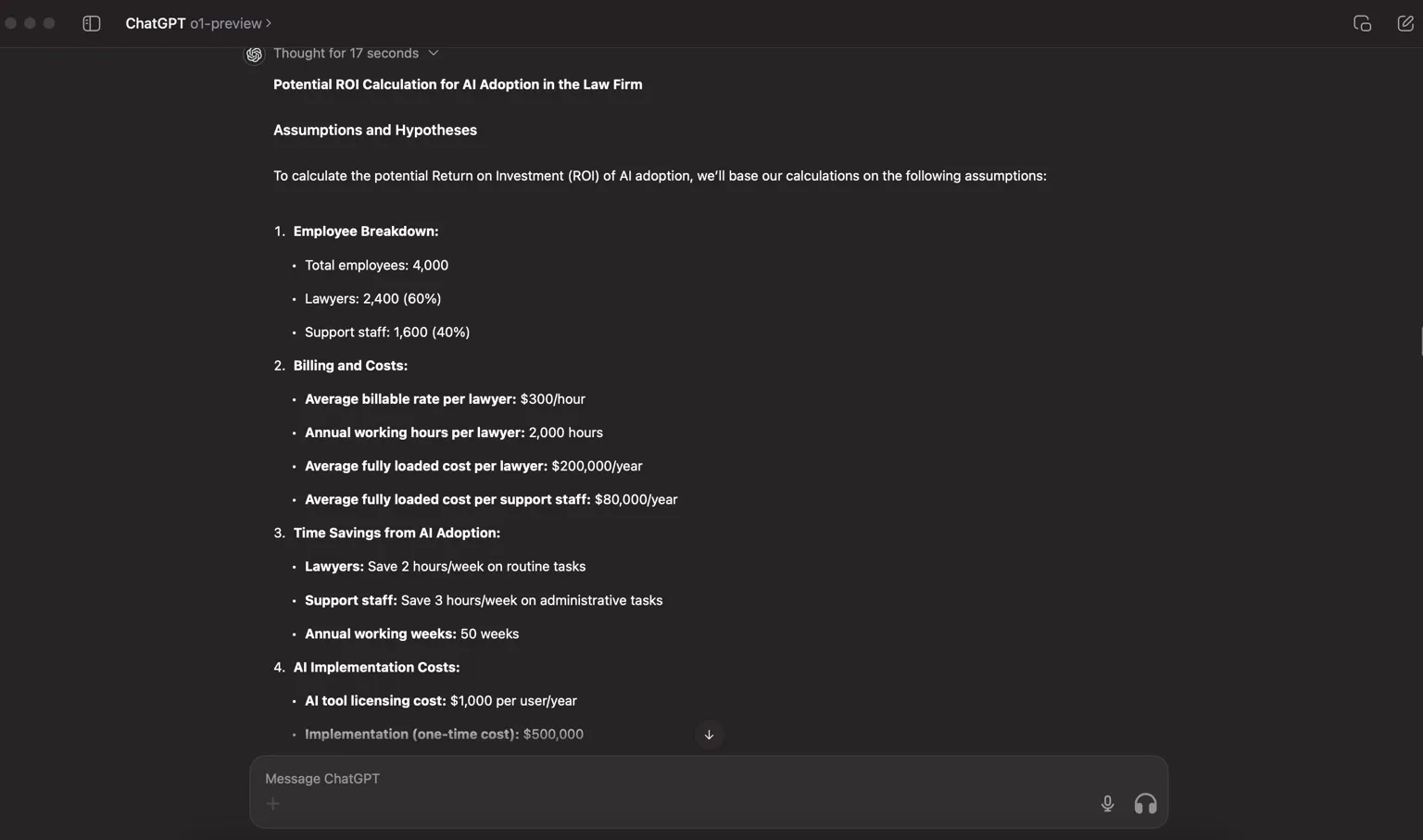Open the o1-preview model selector
1423x840 pixels.
pos(231,23)
